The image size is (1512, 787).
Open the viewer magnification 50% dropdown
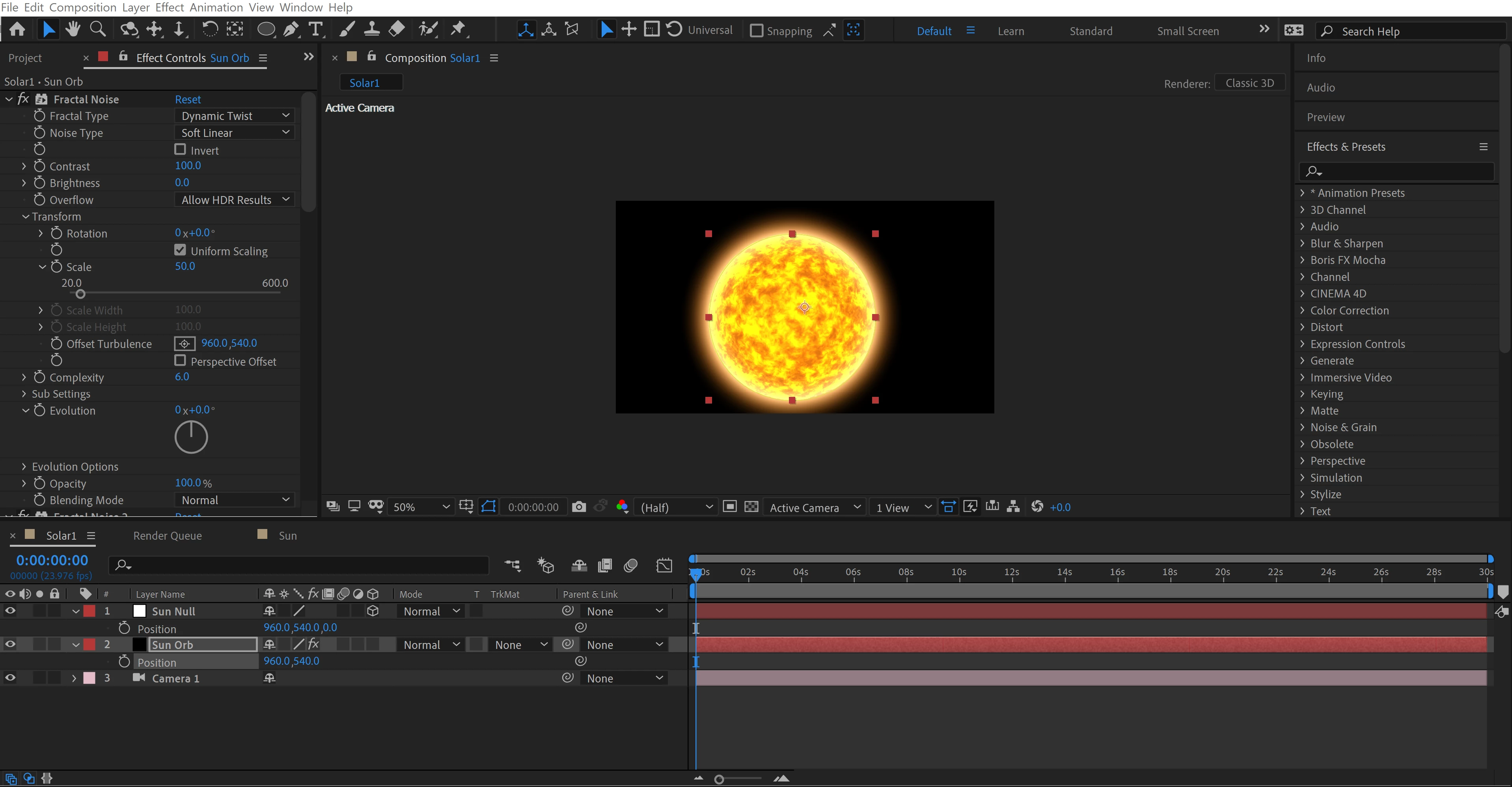pyautogui.click(x=421, y=507)
